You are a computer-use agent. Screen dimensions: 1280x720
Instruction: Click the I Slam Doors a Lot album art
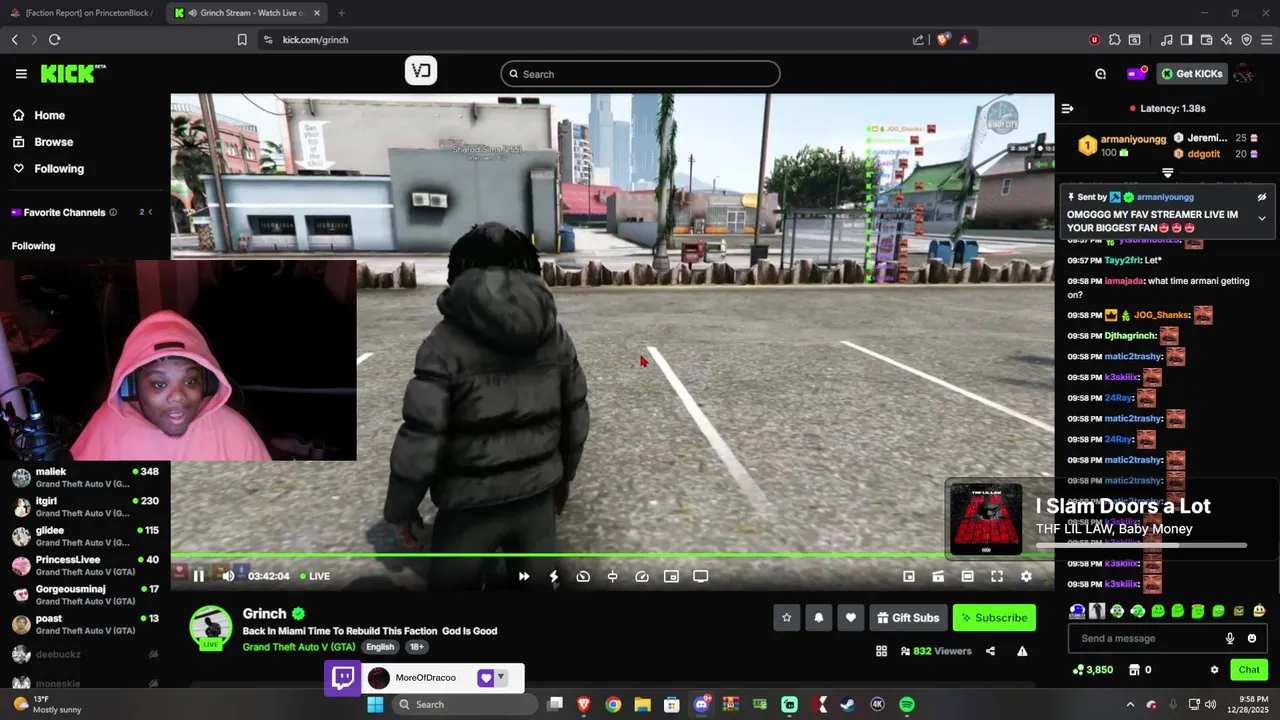click(x=986, y=520)
